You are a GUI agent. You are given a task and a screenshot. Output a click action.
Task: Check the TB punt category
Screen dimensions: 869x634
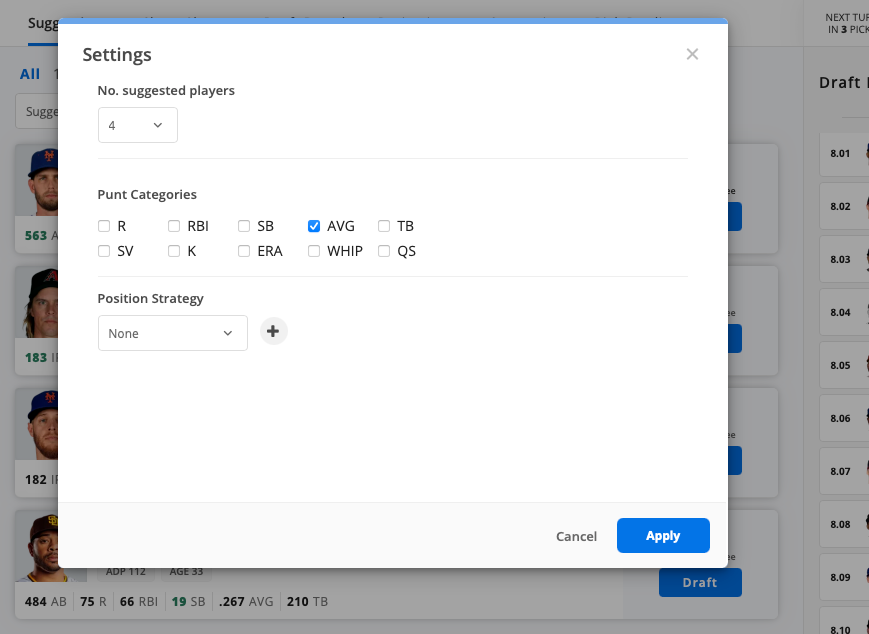[384, 226]
